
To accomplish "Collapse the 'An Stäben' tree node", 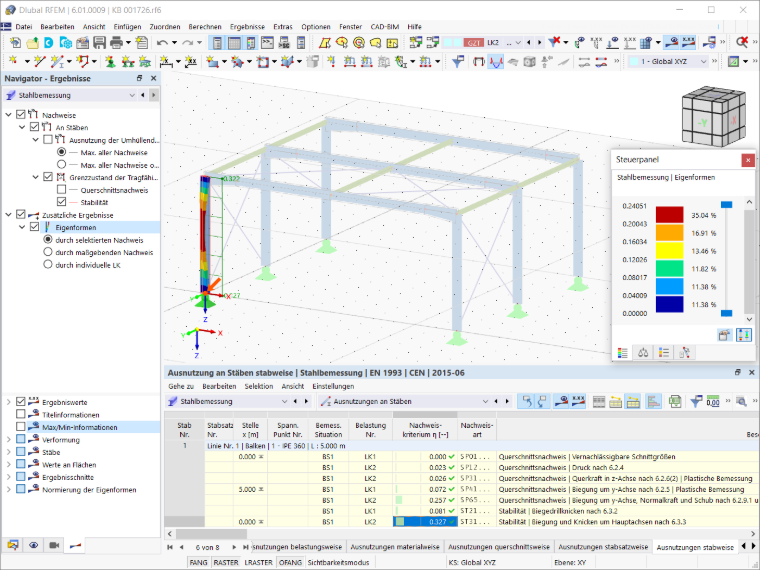I will pyautogui.click(x=22, y=127).
